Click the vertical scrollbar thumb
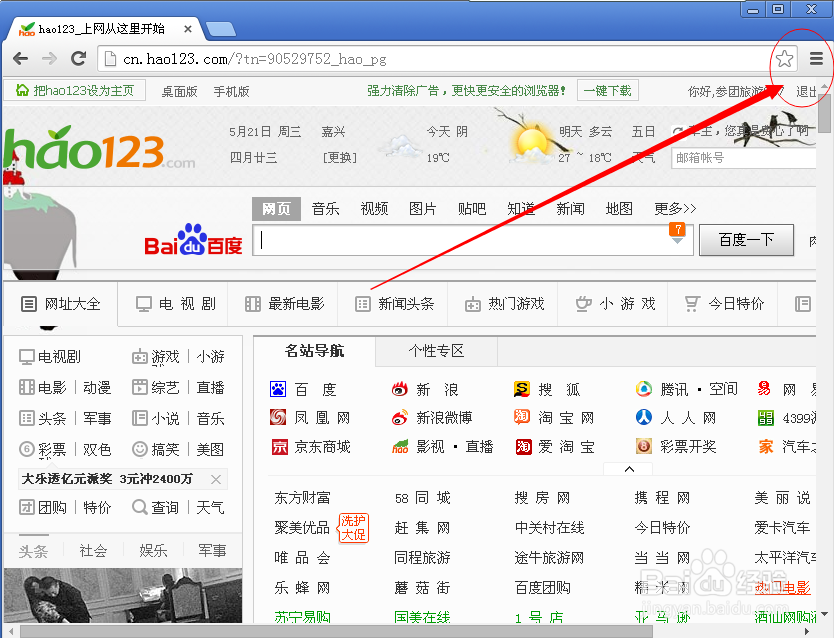 pos(824,114)
